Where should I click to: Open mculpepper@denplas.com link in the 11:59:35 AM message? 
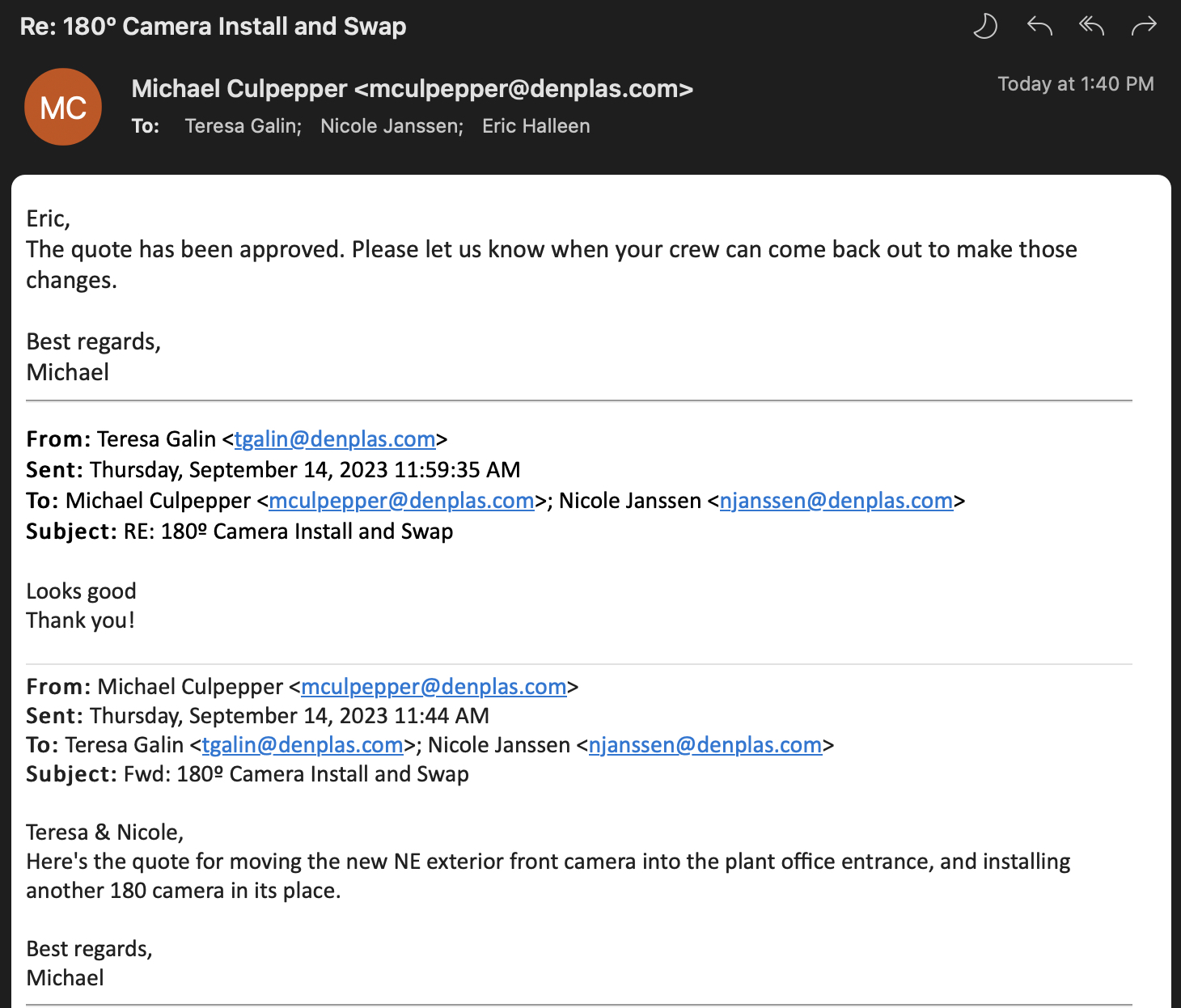(401, 501)
